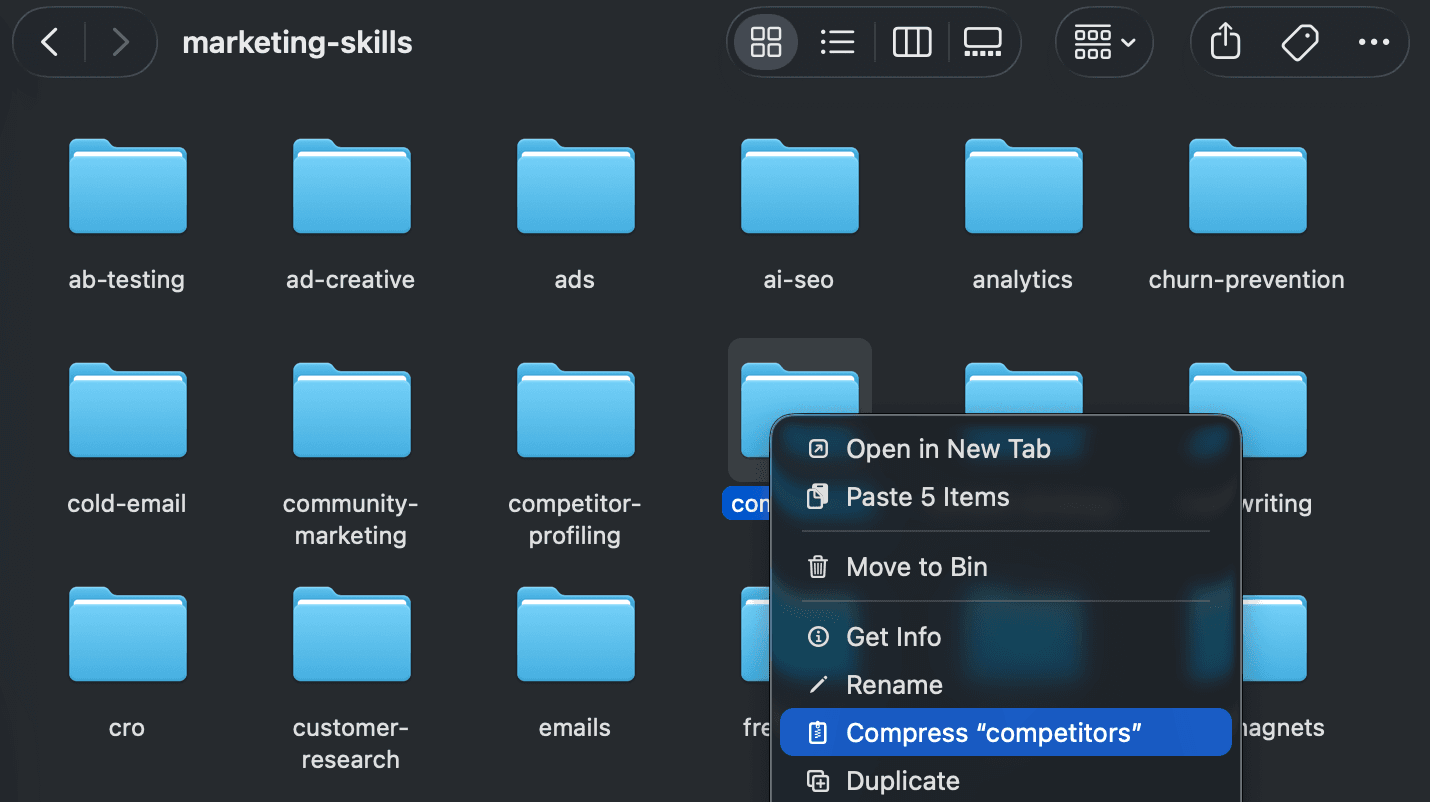Click the competitor-profiling folder name

coord(575,519)
